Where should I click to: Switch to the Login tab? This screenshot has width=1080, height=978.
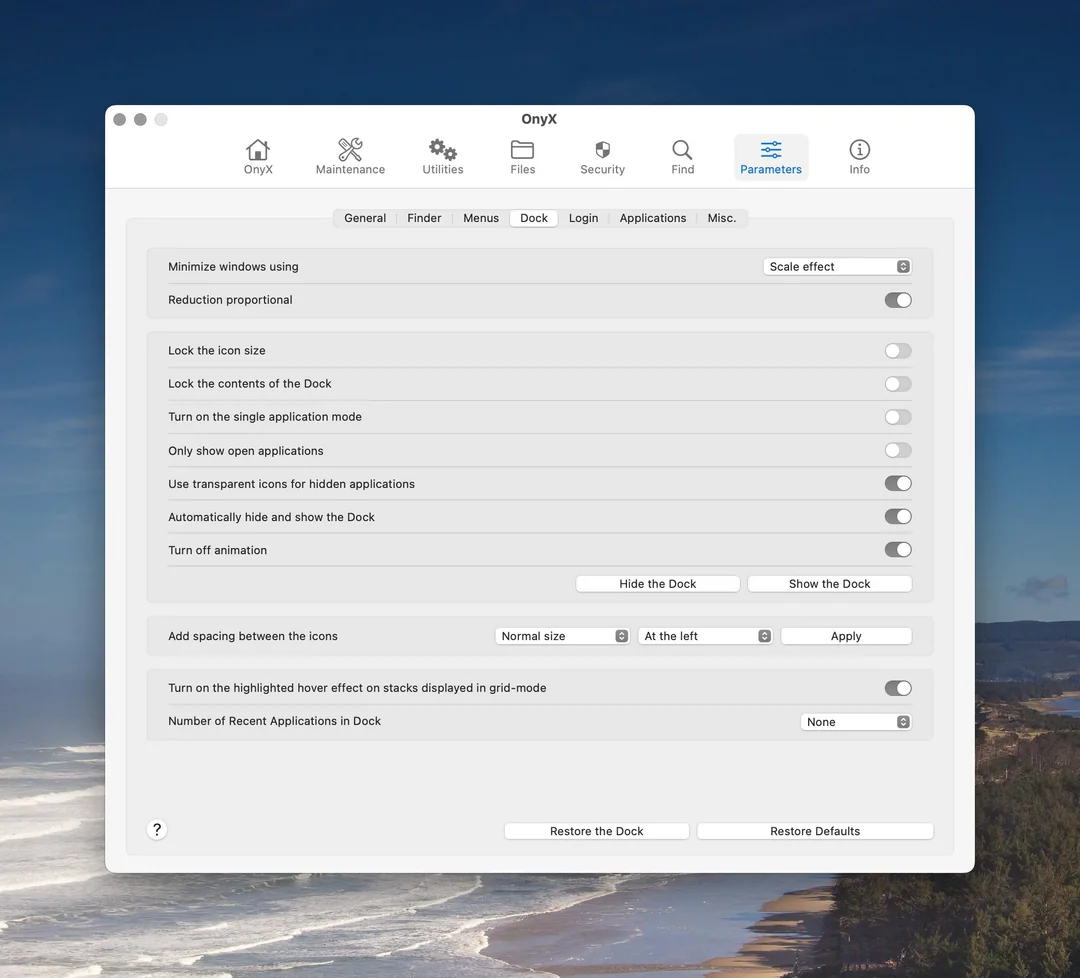[x=583, y=217]
